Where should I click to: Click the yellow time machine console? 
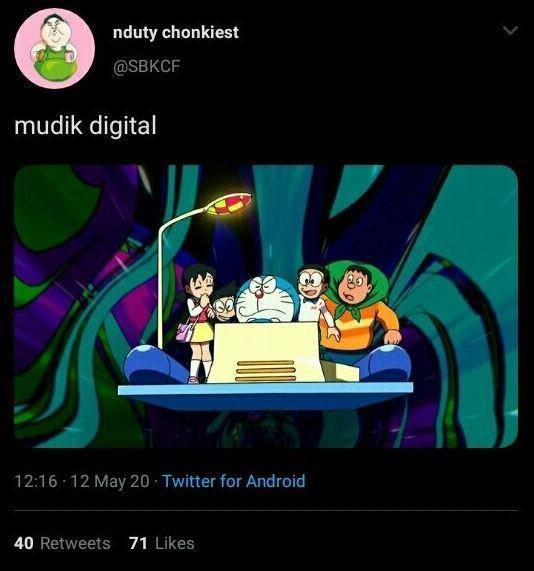point(266,353)
